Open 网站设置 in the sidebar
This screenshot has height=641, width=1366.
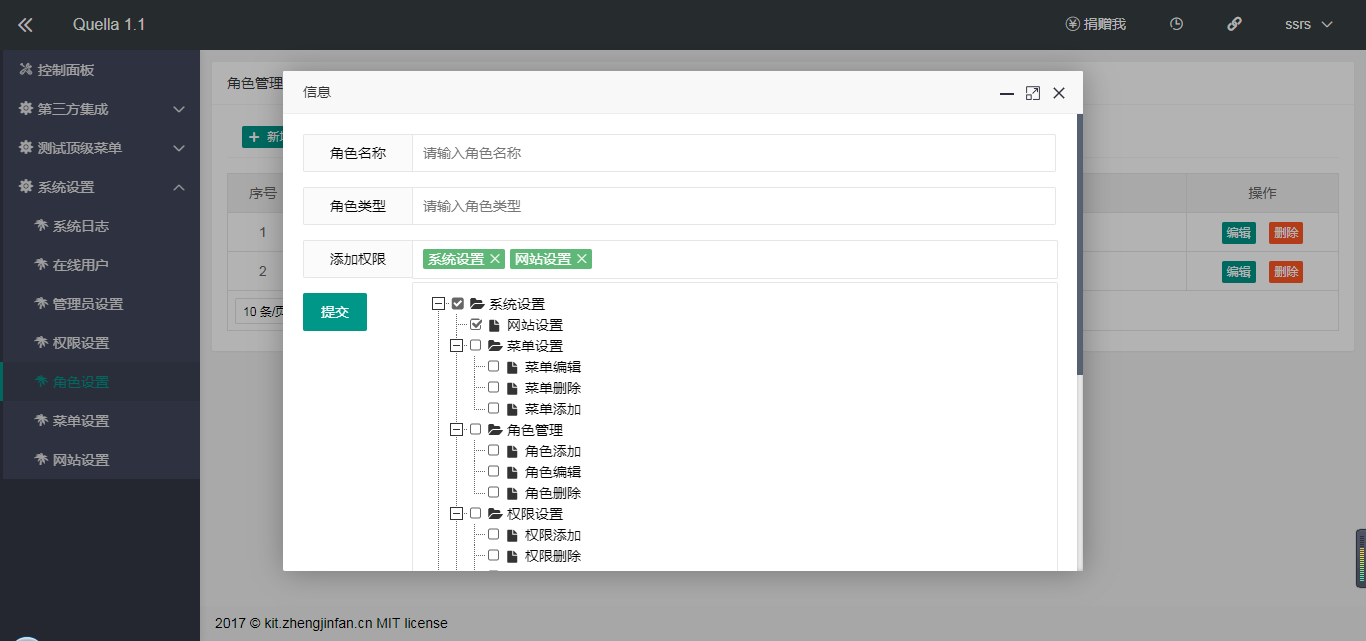(x=100, y=460)
